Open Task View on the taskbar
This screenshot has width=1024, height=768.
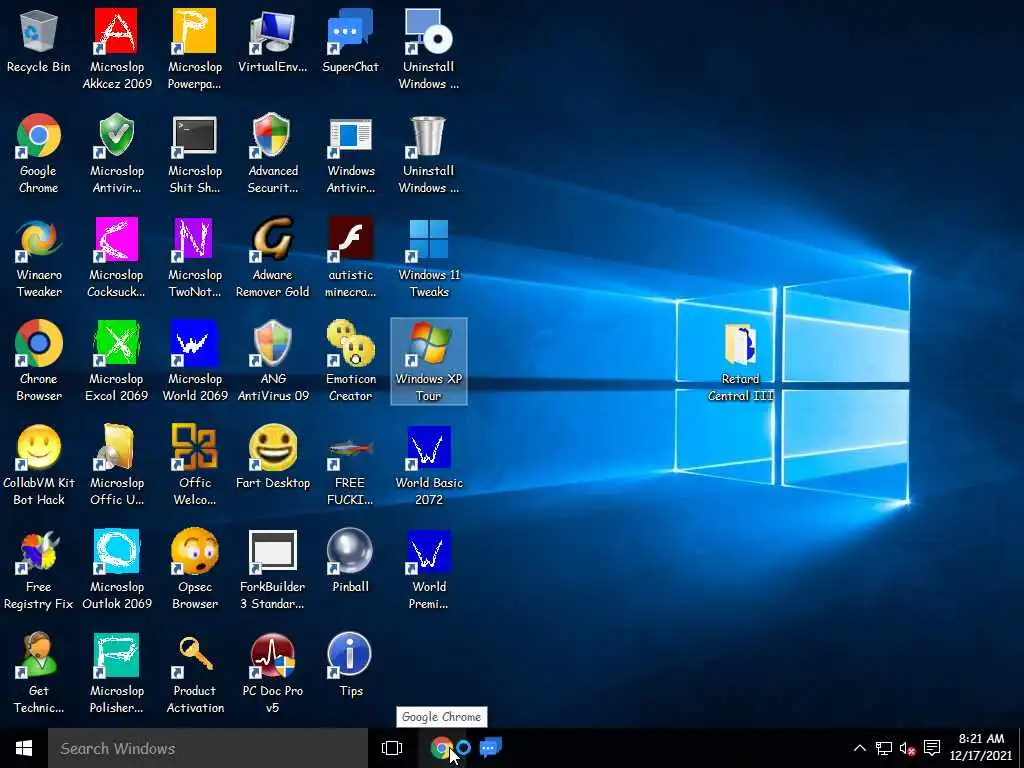click(392, 748)
